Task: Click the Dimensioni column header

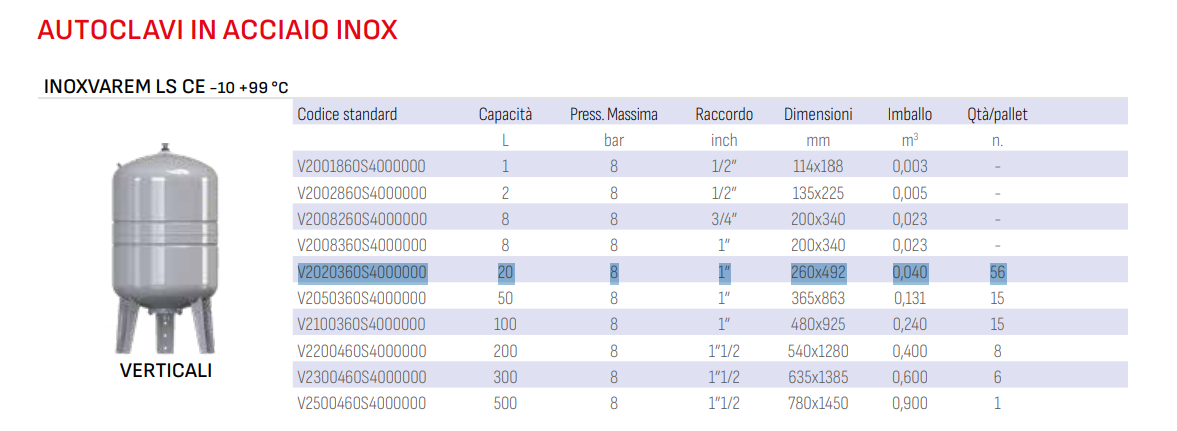Action: pos(818,115)
